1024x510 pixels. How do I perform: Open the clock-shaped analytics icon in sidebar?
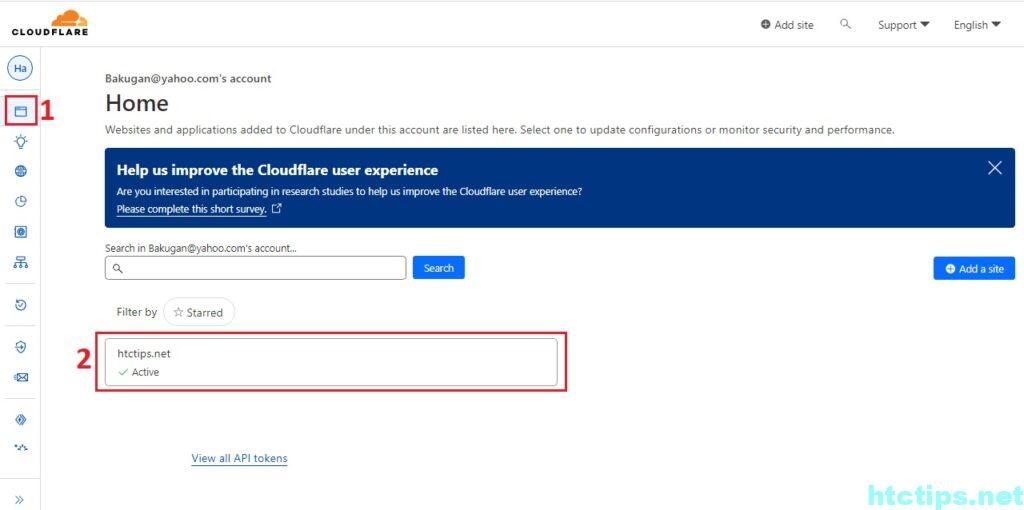21,201
